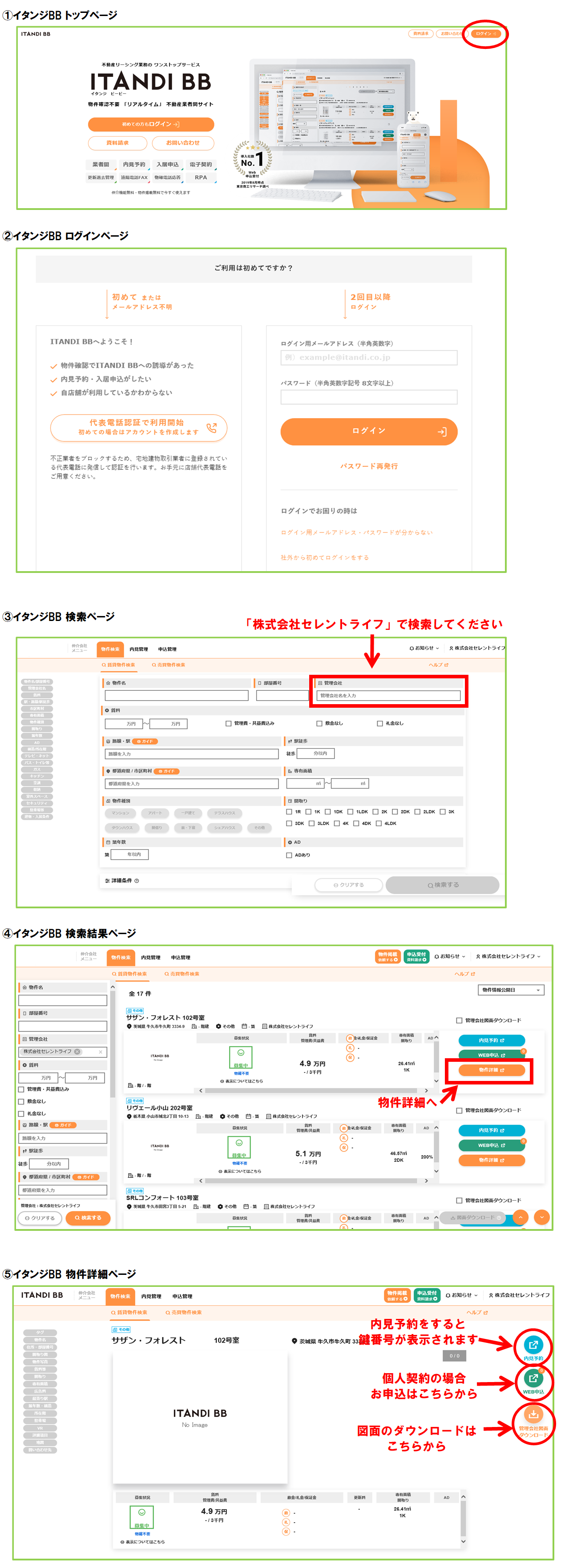Select 売買物件検索 sub-tab on search page
Screen dimensions: 577x1568
point(169,665)
